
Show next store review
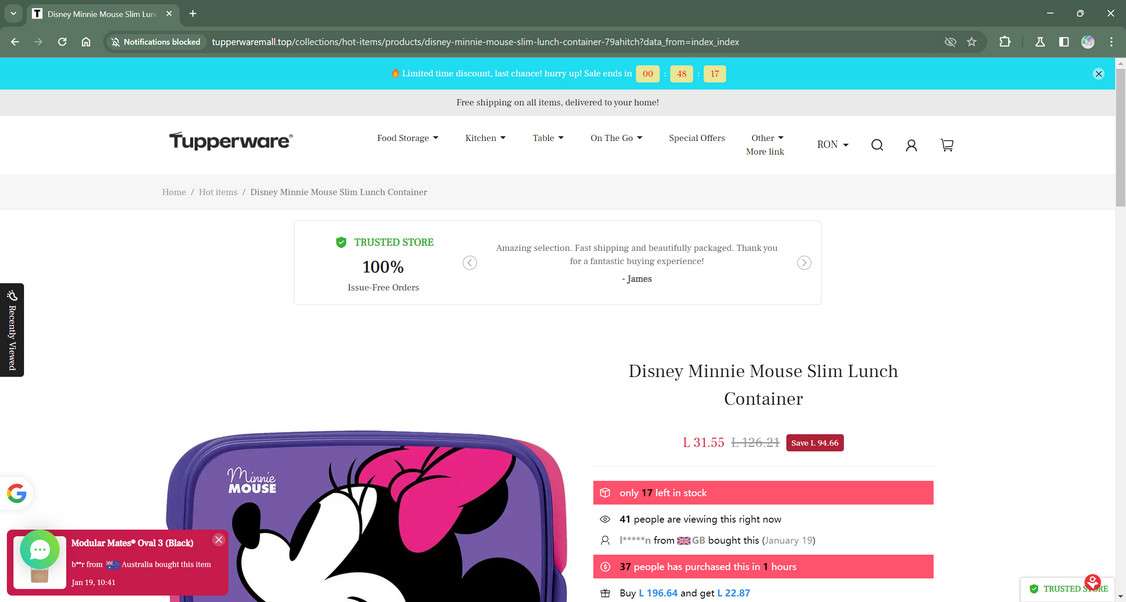click(804, 263)
